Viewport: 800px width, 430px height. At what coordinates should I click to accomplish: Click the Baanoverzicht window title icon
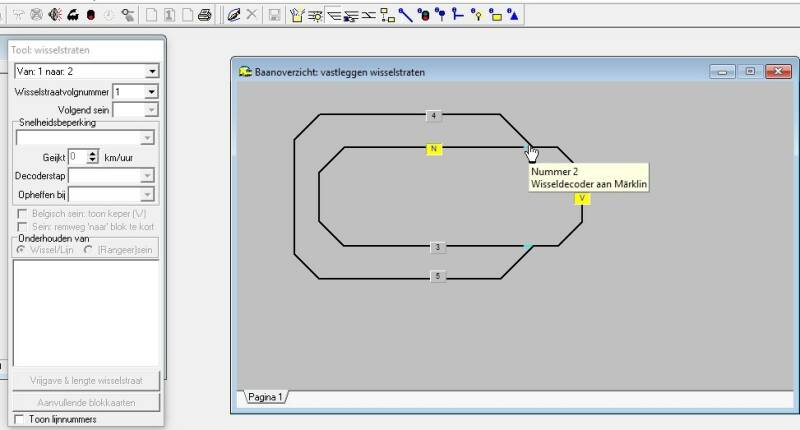point(246,72)
